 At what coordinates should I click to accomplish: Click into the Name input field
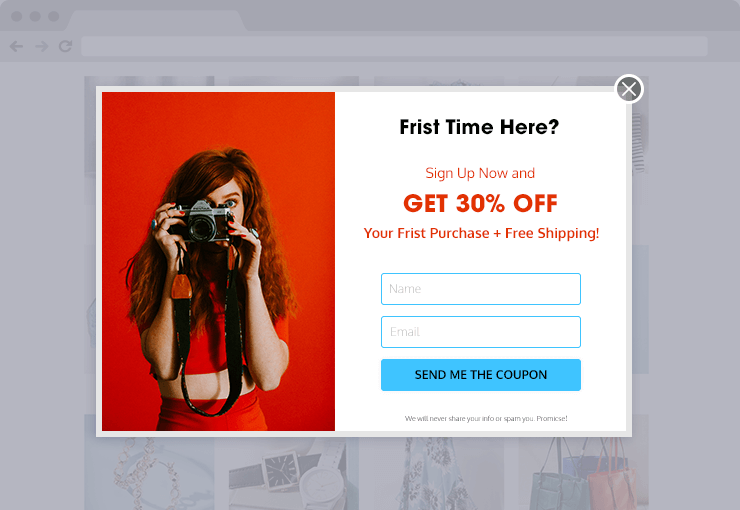[x=480, y=289]
